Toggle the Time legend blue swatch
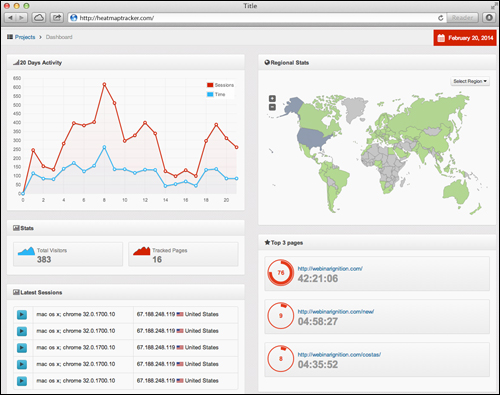This screenshot has height=395, width=500. point(210,95)
